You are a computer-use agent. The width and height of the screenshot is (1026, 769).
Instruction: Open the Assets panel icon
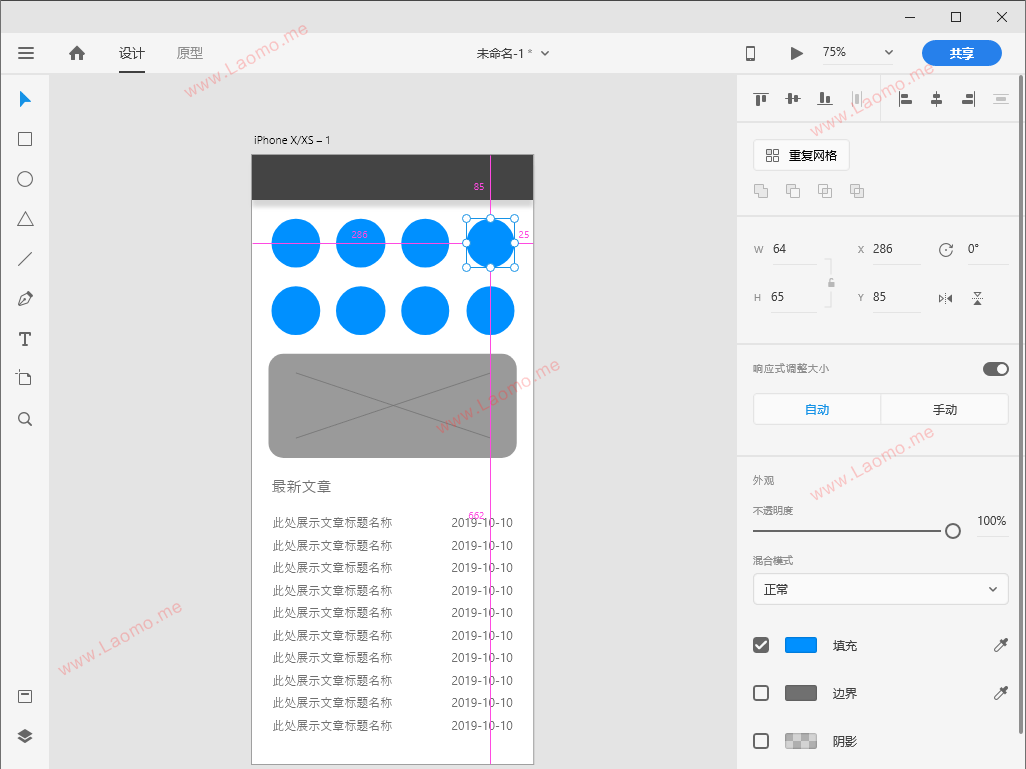click(25, 696)
